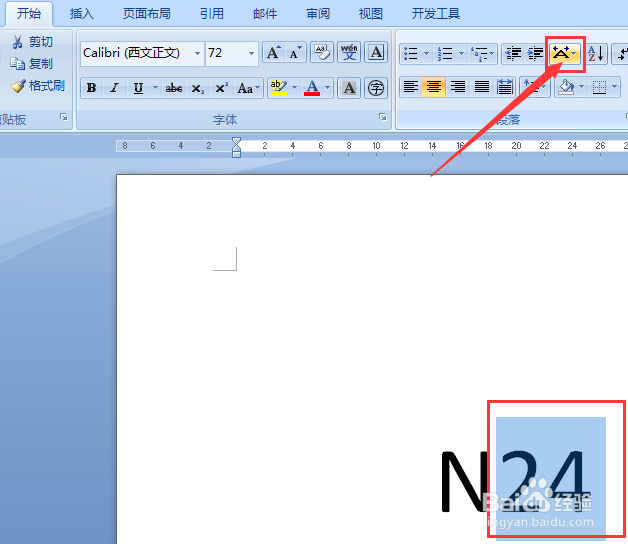
Task: Open the Asian Layout (中文版式) button
Action: (x=564, y=53)
